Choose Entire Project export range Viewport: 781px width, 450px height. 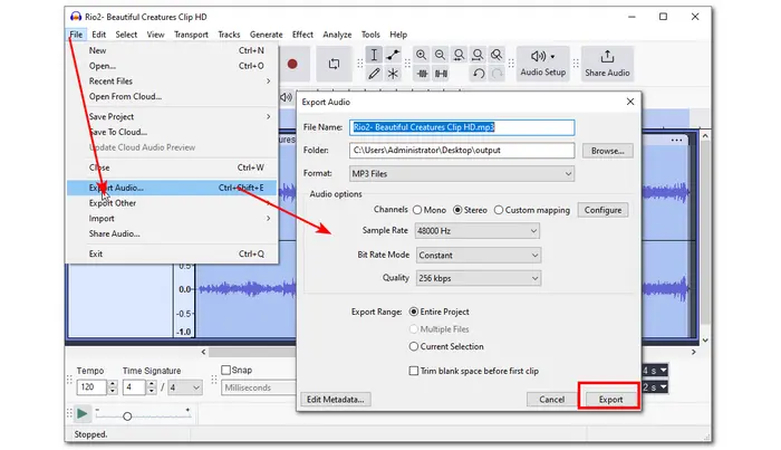(x=439, y=312)
